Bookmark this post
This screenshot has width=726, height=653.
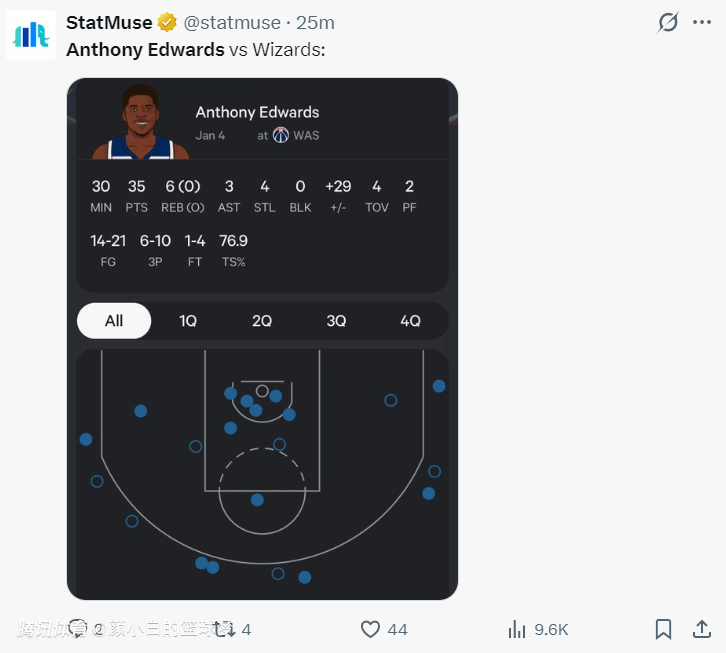pos(663,629)
